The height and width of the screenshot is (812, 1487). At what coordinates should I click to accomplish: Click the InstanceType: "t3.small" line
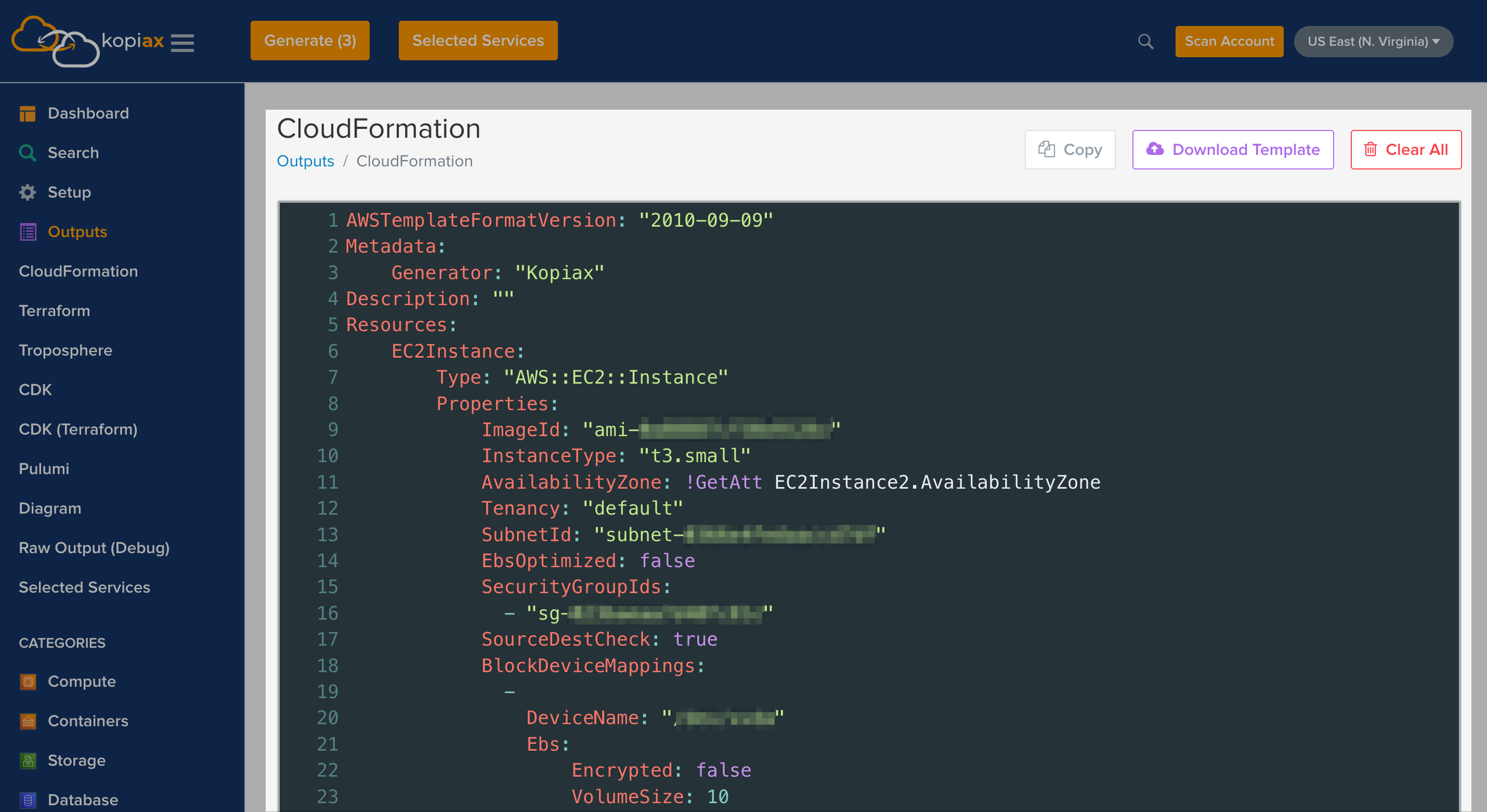[616, 456]
